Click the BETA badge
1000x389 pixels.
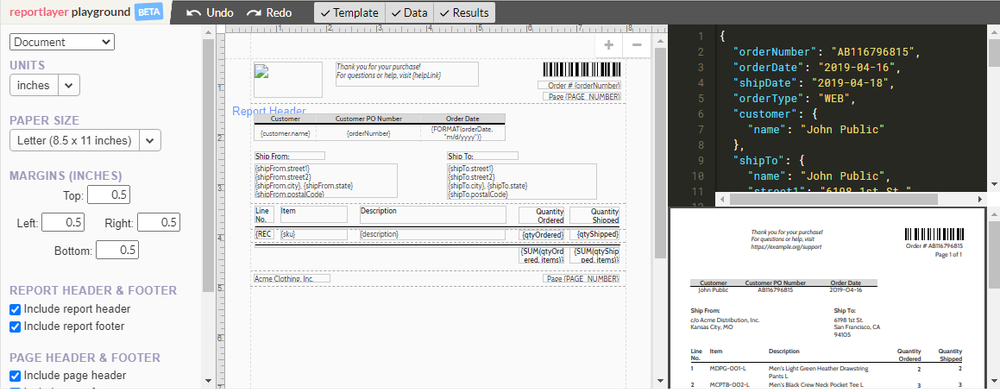(x=149, y=12)
